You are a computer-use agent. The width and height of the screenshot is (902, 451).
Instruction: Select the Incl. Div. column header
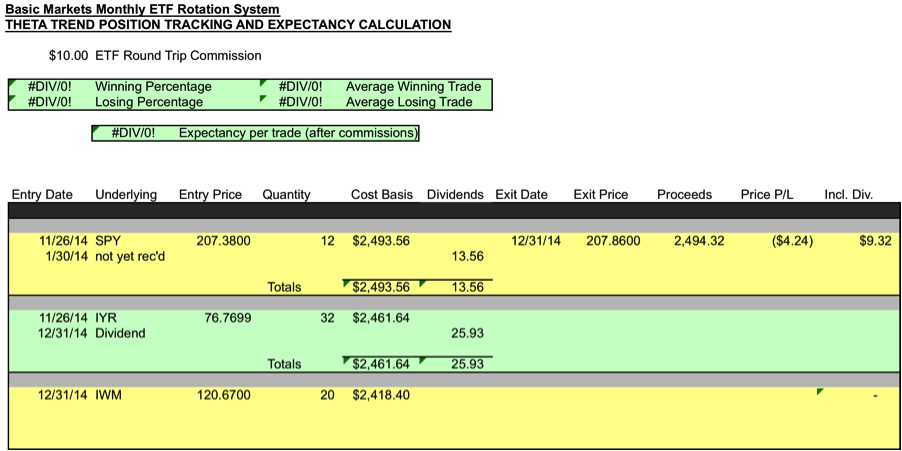(x=849, y=194)
